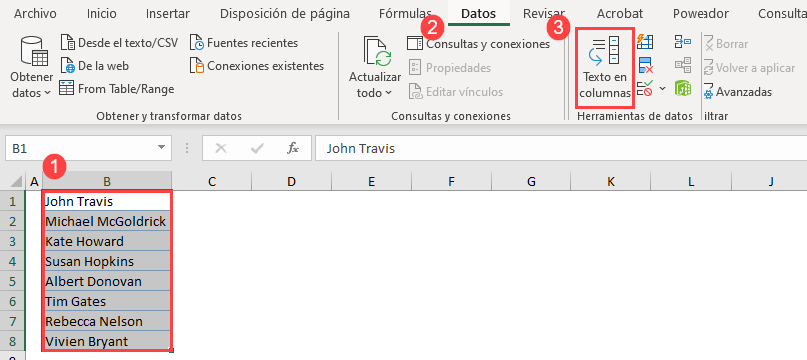Click cell containing Susan Hopkins
This screenshot has height=360, width=807.
[x=107, y=261]
